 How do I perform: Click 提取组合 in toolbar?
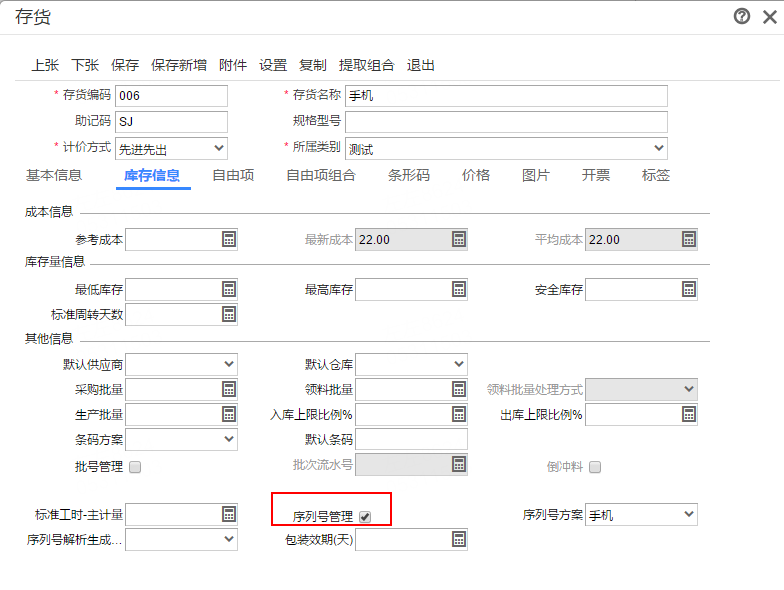click(366, 65)
